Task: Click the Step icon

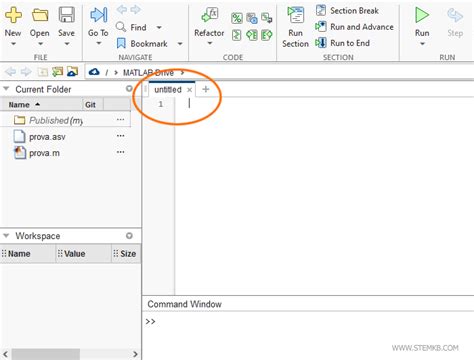Action: coord(455,15)
